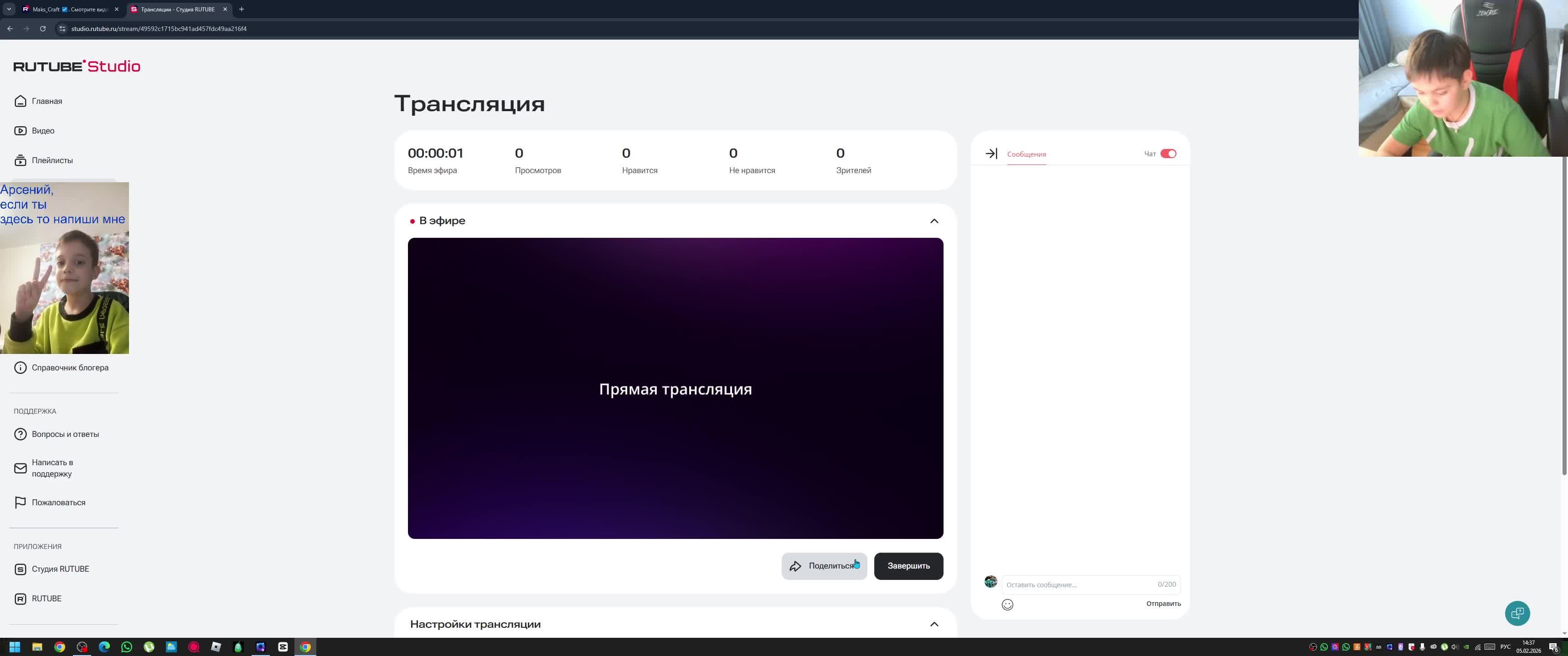Open Справочник блогера info icon
The width and height of the screenshot is (1568, 656).
coord(20,368)
